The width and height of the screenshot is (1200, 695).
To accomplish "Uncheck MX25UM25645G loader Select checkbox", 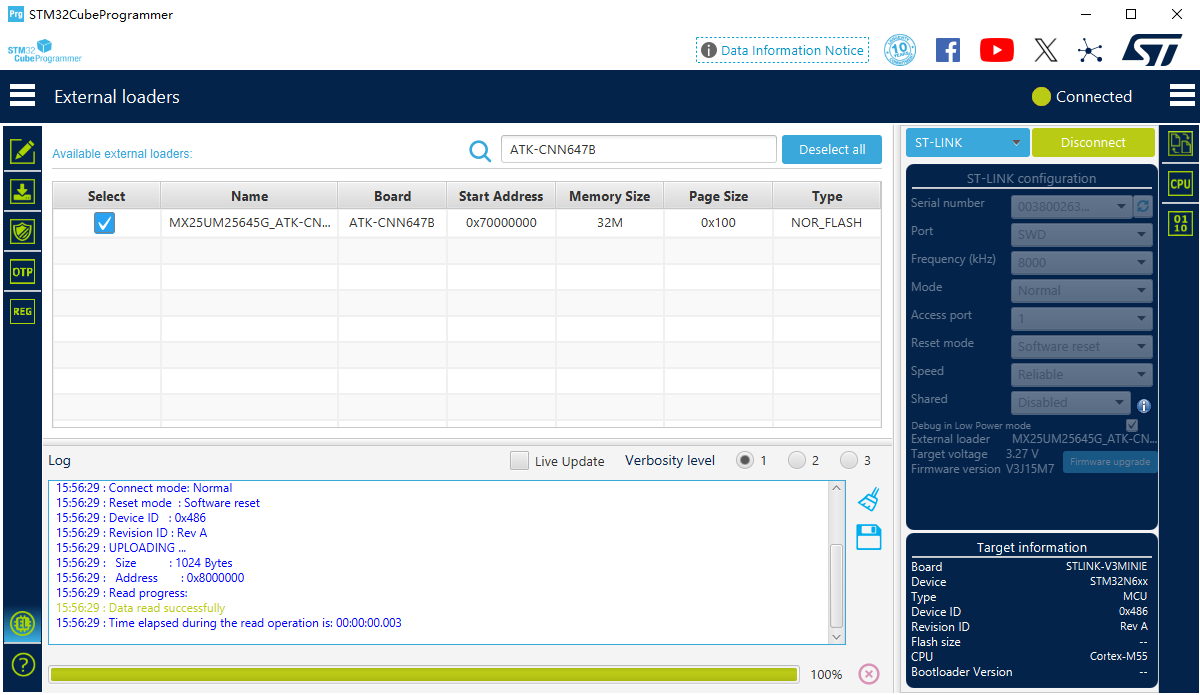I will pyautogui.click(x=105, y=223).
